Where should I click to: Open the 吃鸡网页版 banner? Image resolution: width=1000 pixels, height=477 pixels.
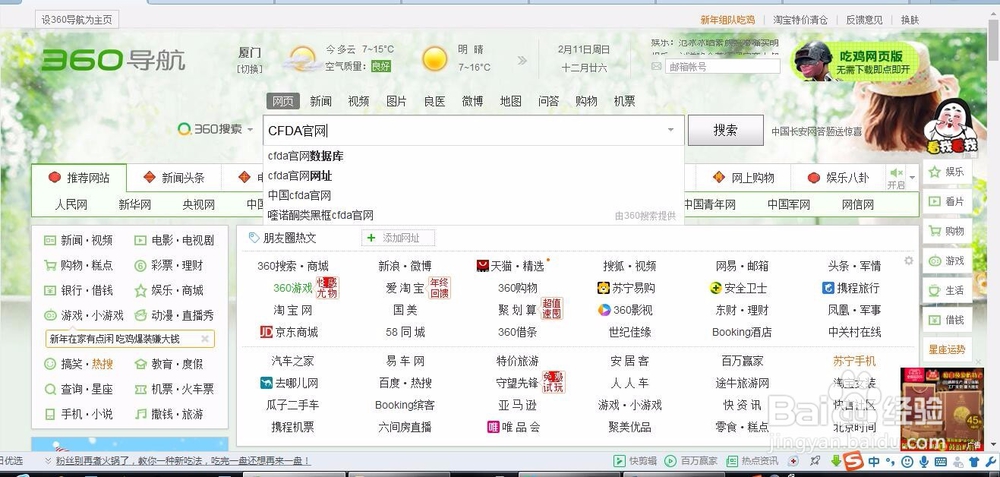click(855, 61)
